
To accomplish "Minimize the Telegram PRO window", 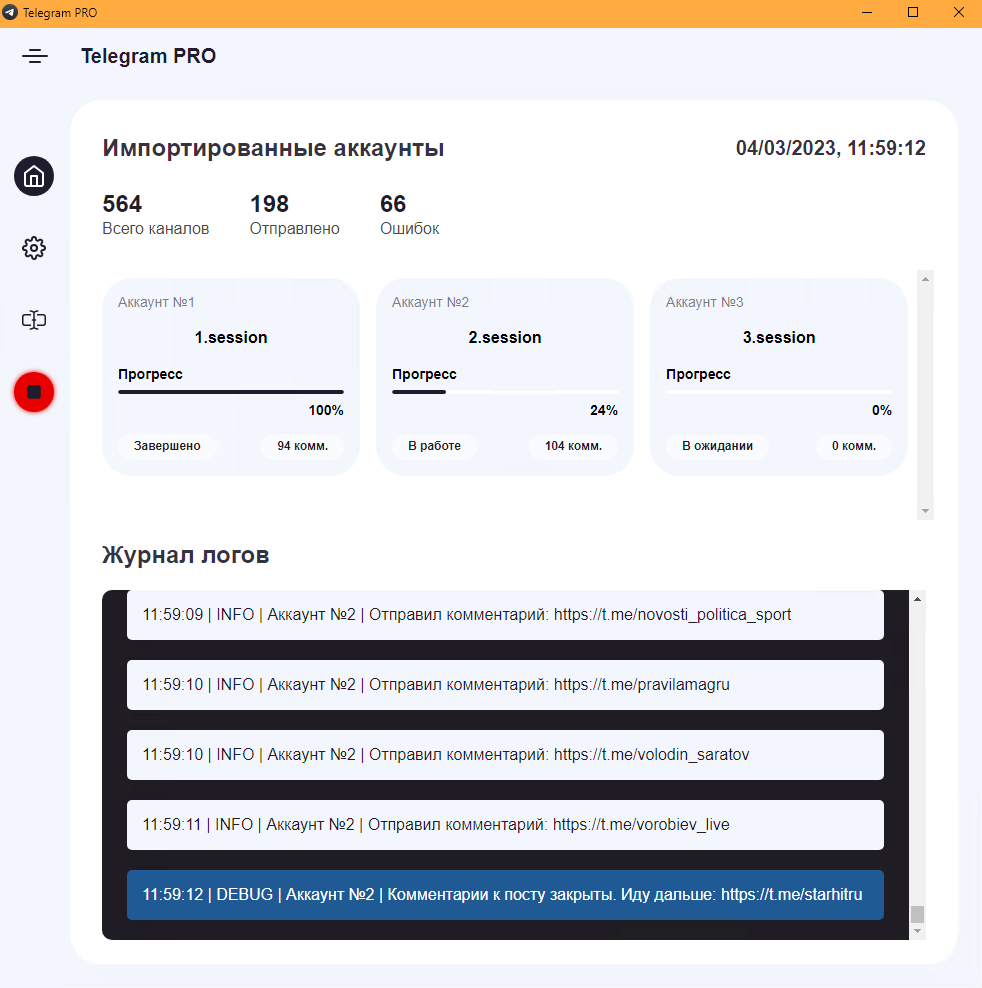I will [x=867, y=13].
